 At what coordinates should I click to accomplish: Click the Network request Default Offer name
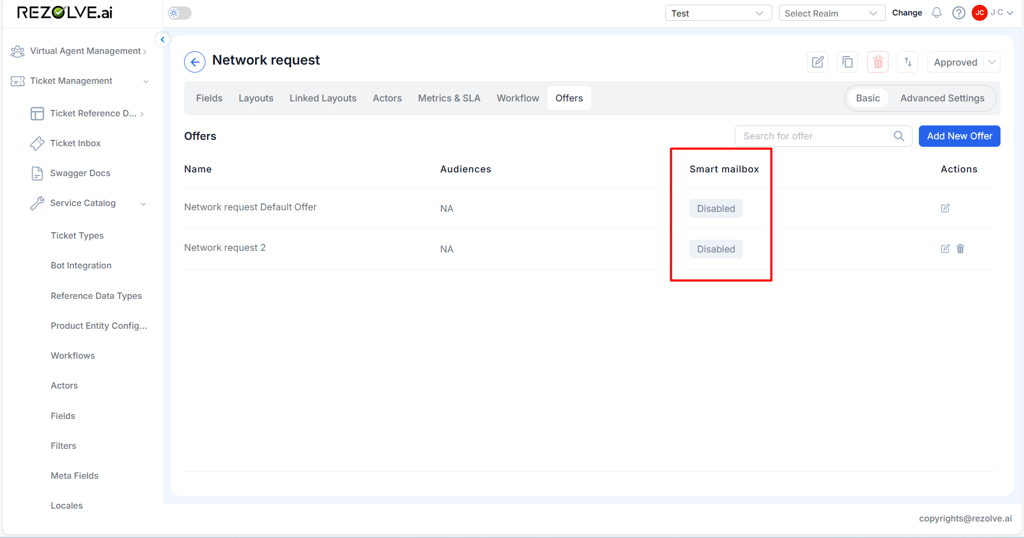(x=250, y=207)
